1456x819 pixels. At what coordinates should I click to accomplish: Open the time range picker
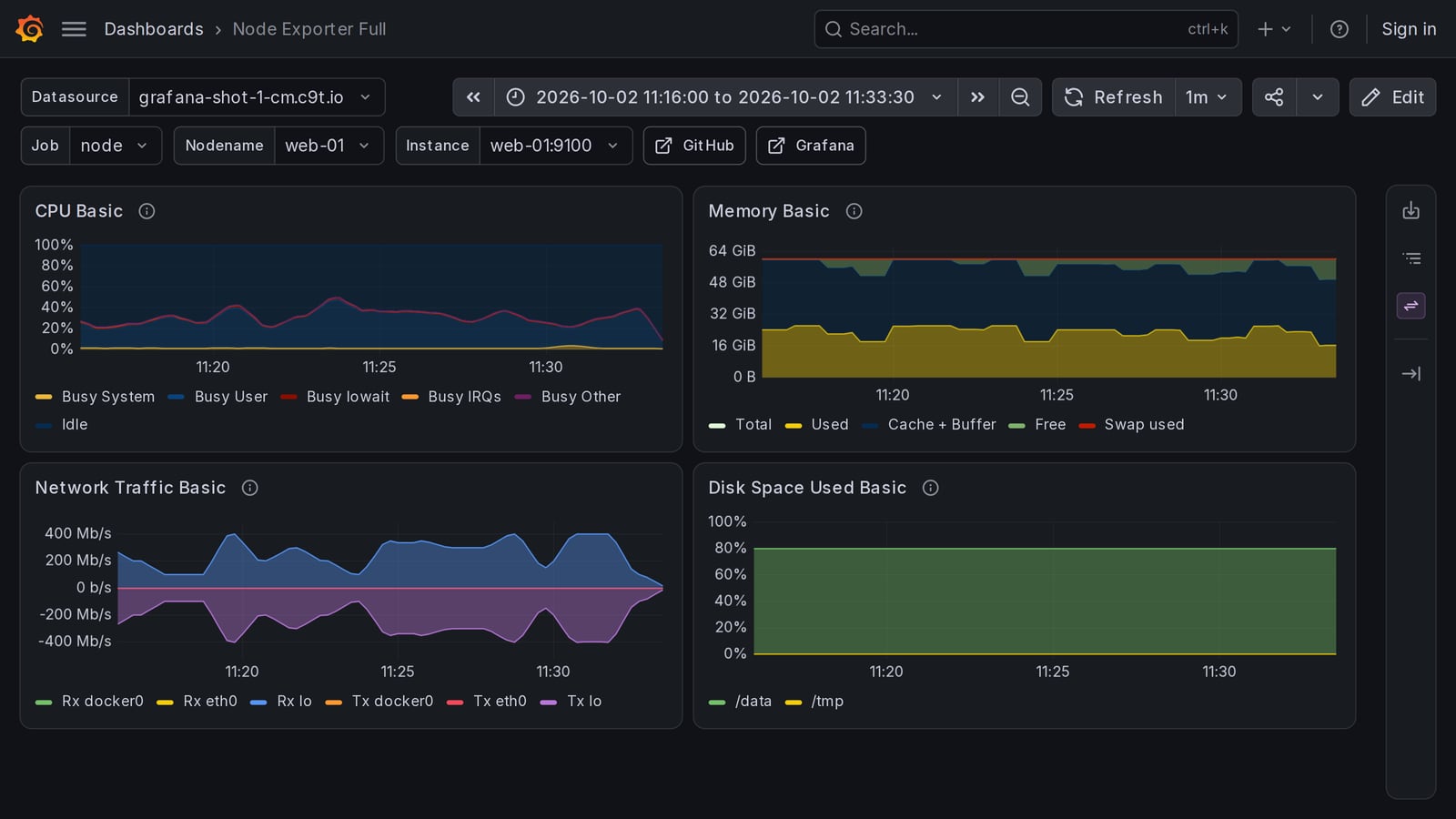click(725, 97)
